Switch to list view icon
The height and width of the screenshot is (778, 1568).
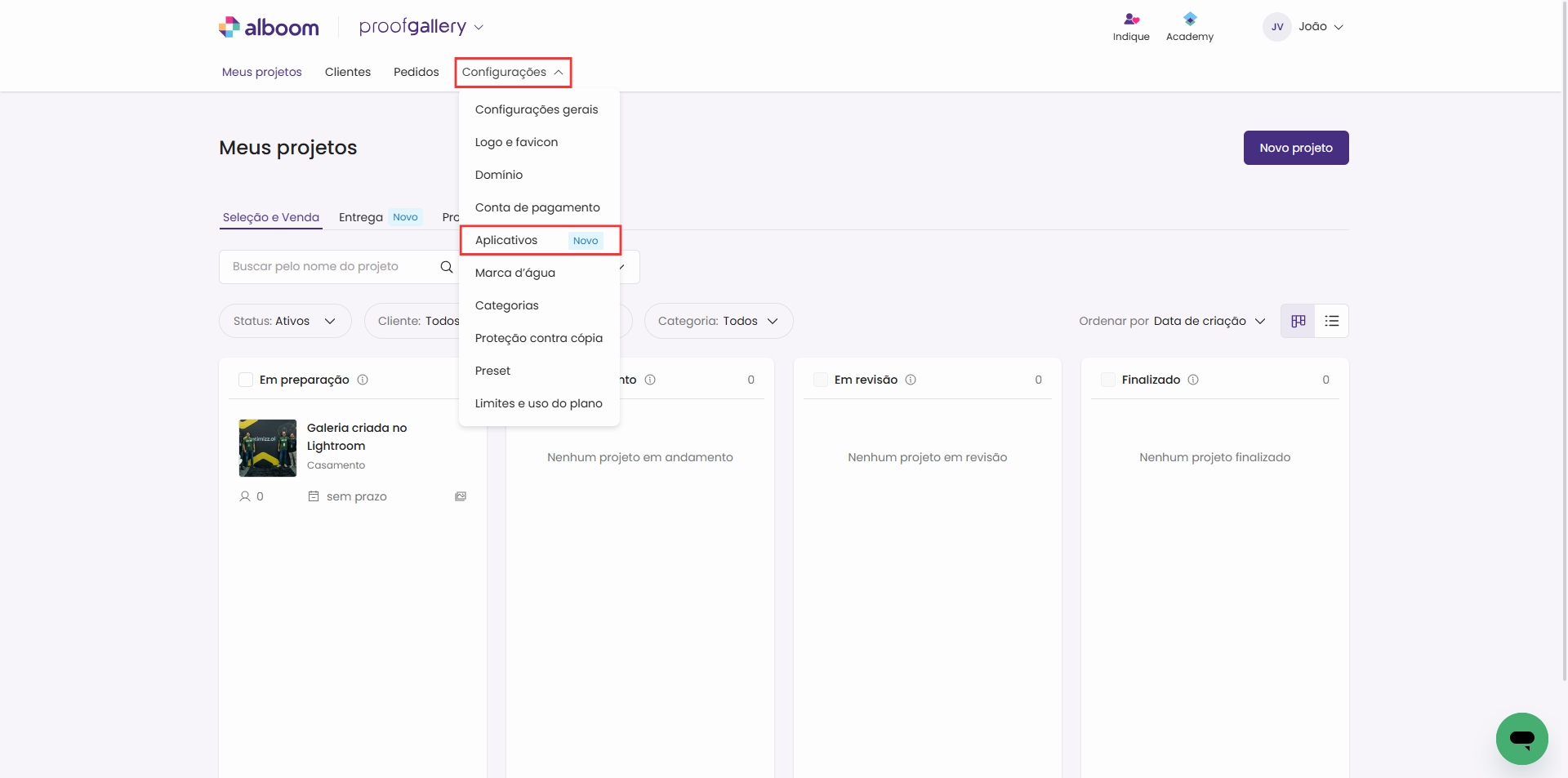point(1331,321)
